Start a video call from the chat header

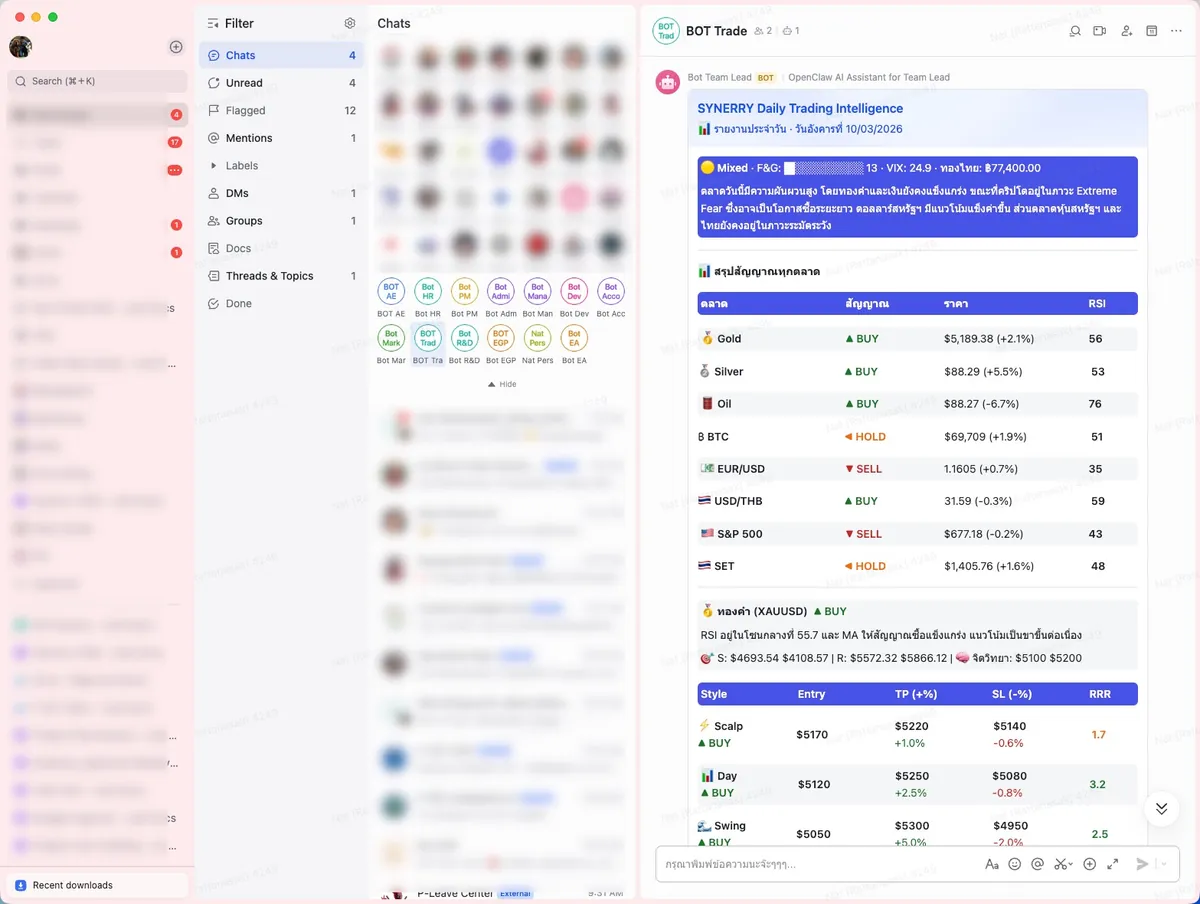click(x=1099, y=31)
